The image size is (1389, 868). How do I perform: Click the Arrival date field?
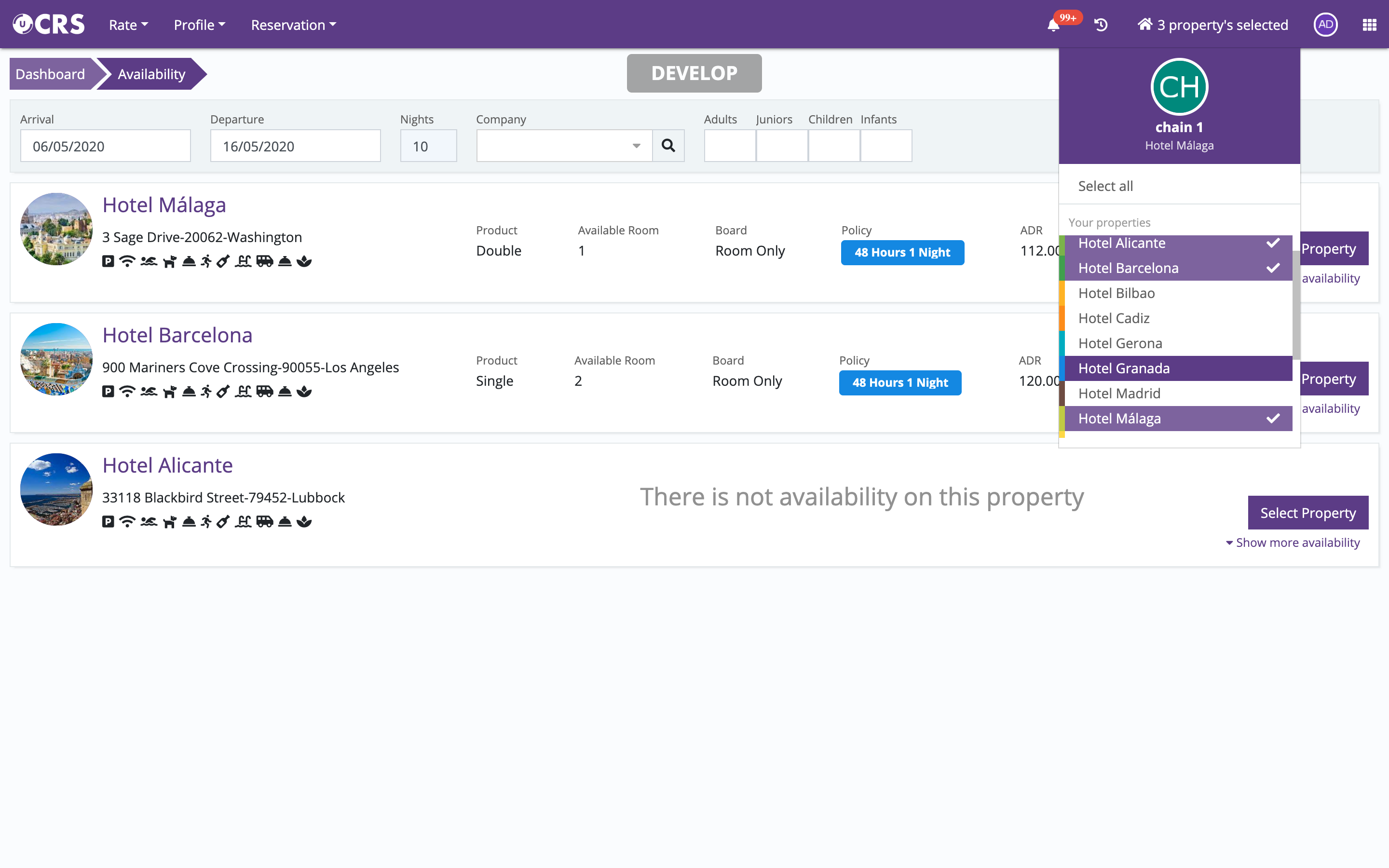(106, 146)
